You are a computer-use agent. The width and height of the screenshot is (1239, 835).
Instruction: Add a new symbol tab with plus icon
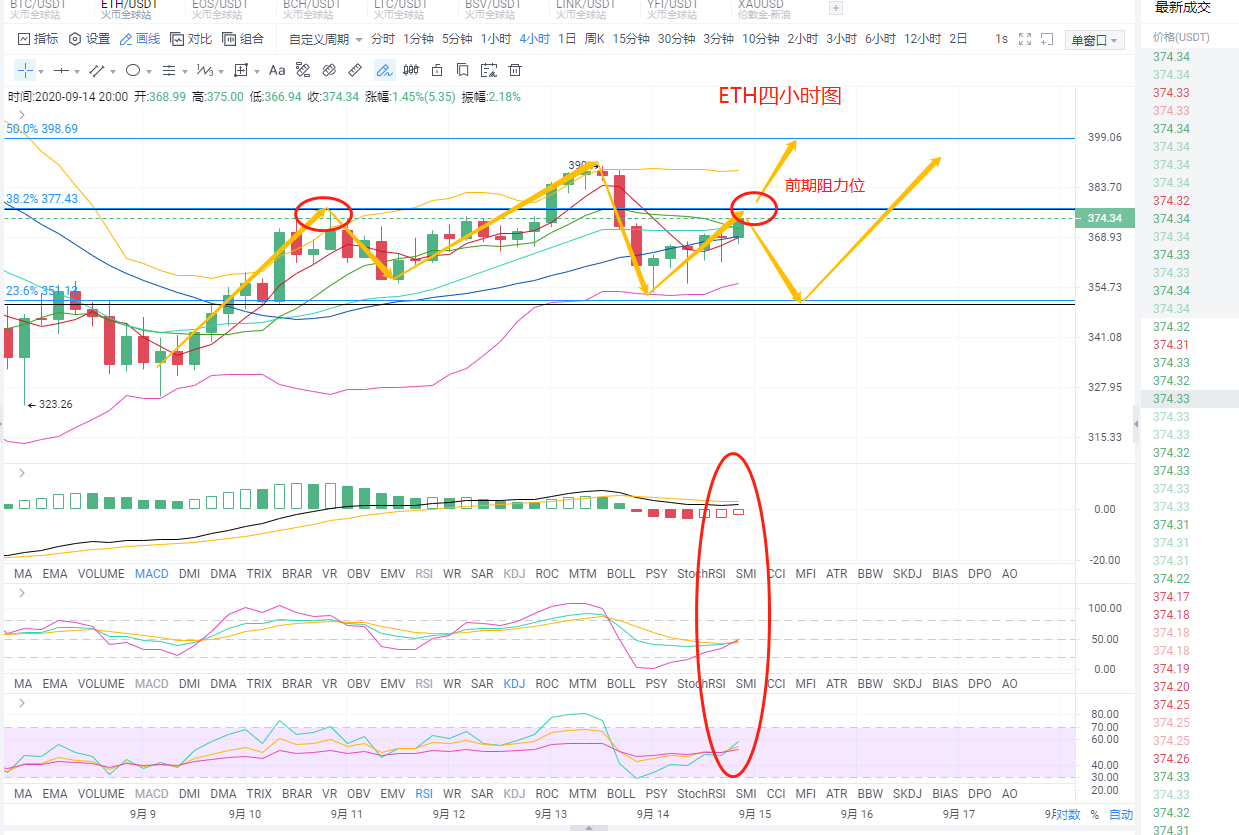coord(836,8)
